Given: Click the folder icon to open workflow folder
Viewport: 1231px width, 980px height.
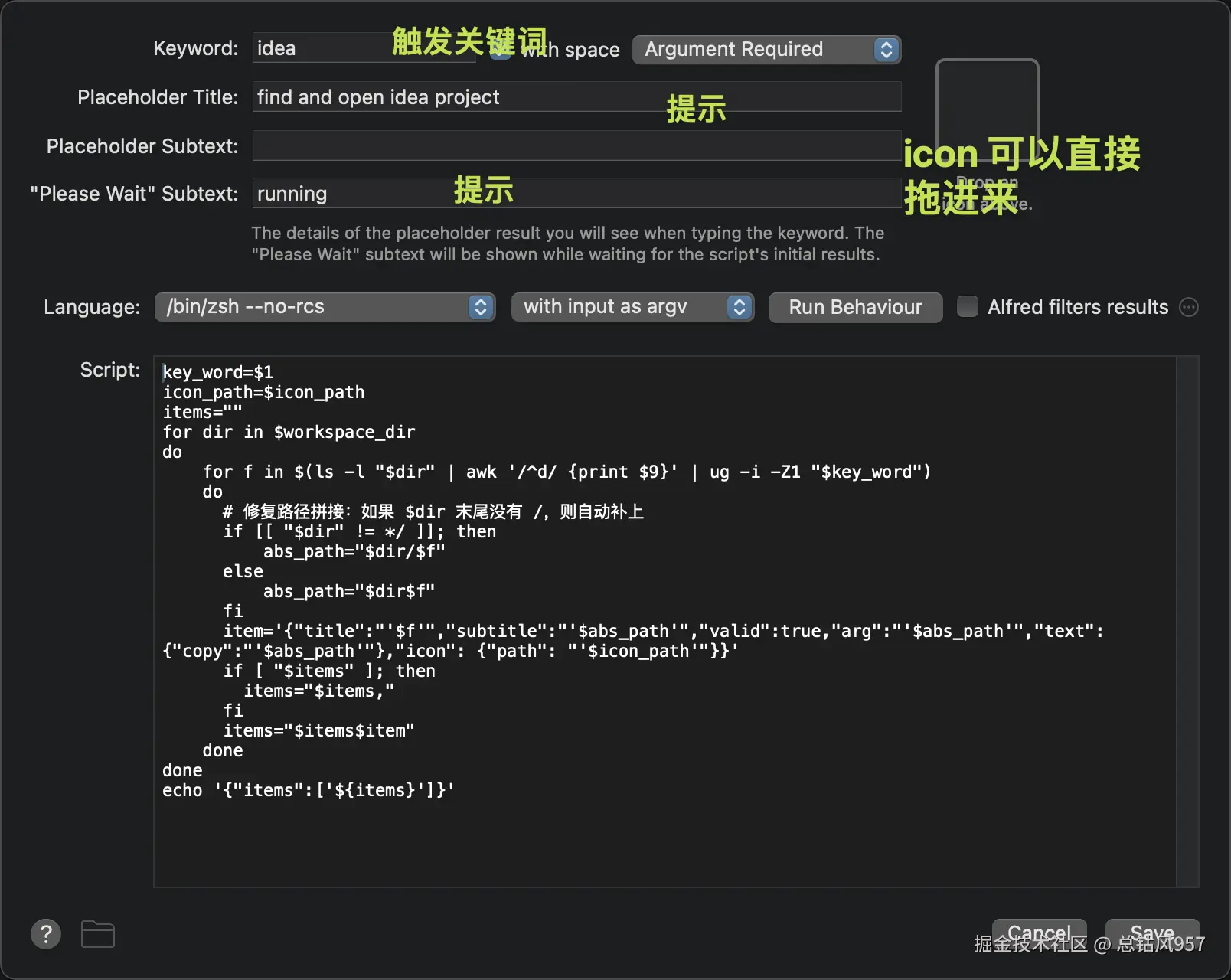Looking at the screenshot, I should click(98, 934).
